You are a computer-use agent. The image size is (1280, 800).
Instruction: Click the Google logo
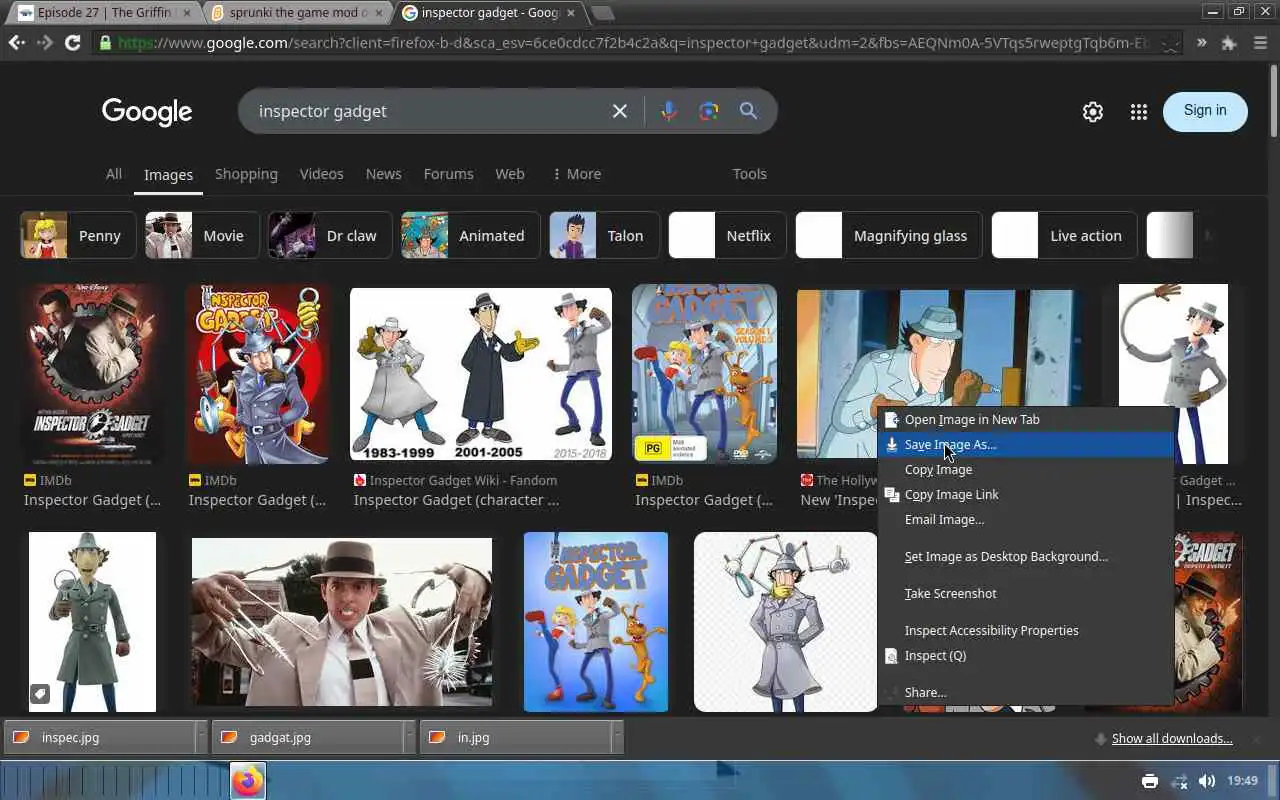coord(147,112)
